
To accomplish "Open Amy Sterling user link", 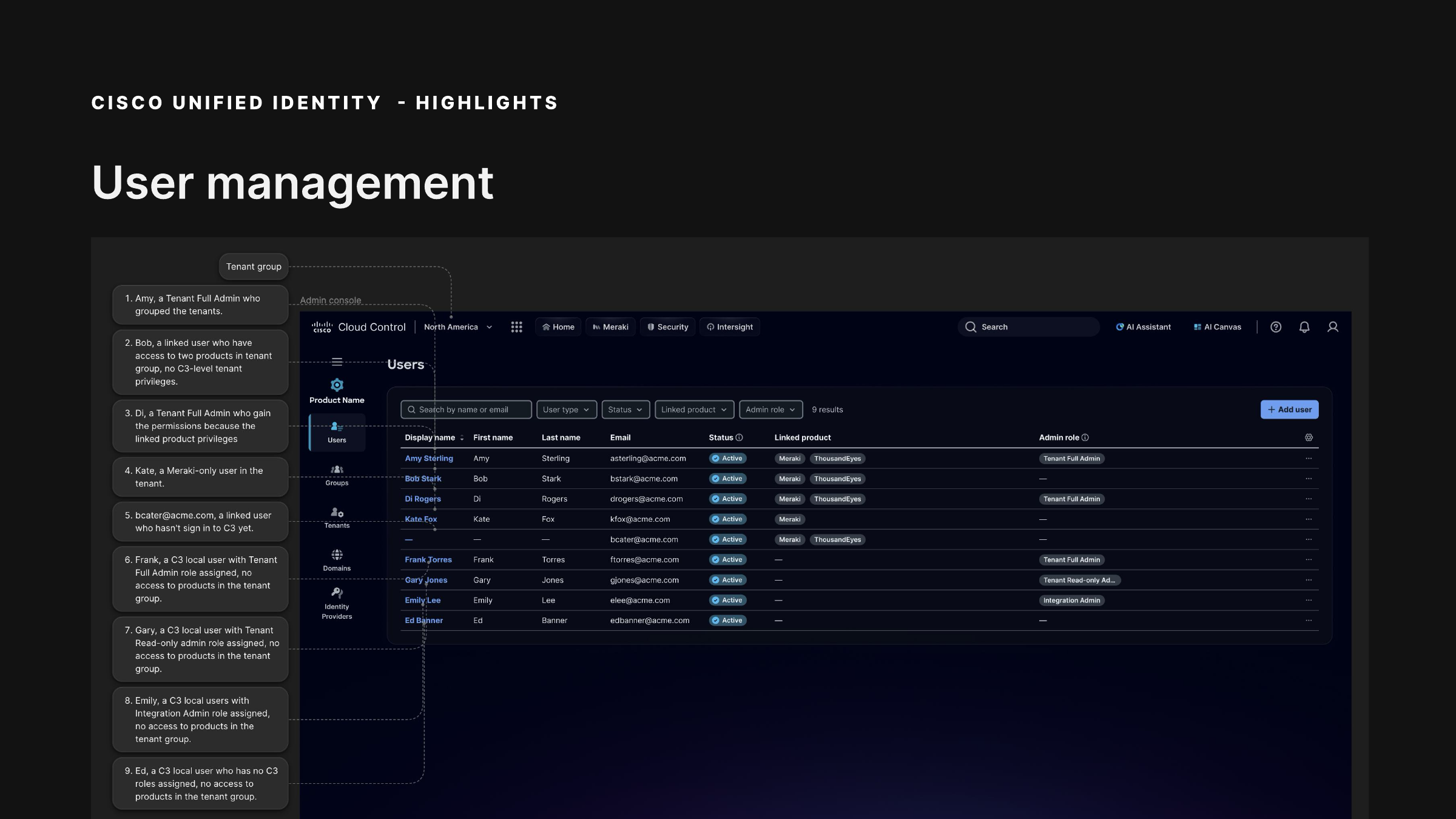I will 429,459.
